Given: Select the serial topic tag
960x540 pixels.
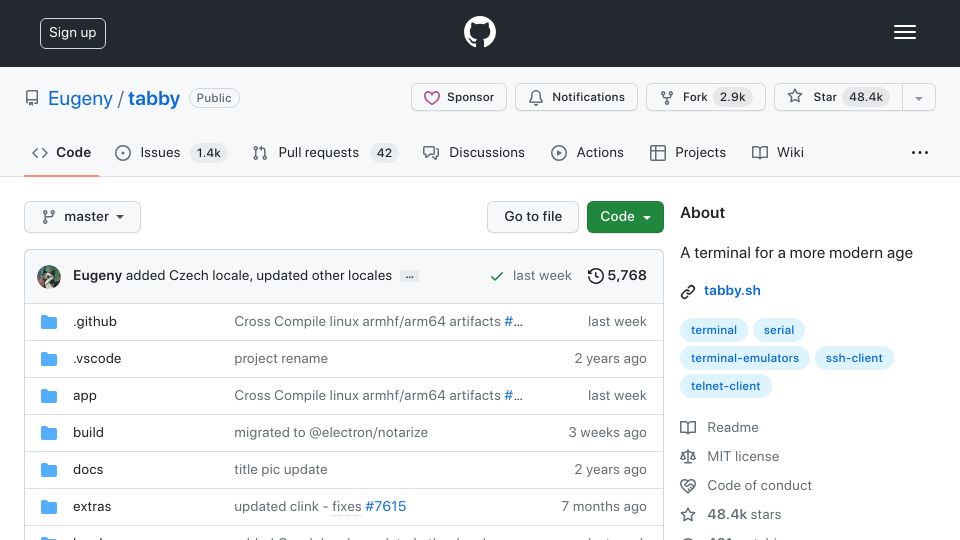Looking at the screenshot, I should click(779, 330).
